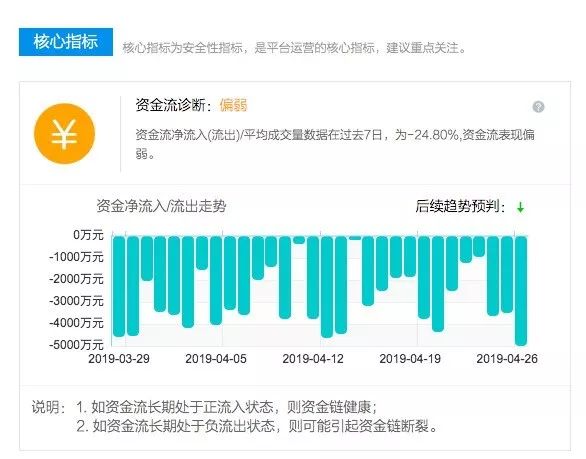
Task: Select the 核心指标 blue tab label
Action: (x=66, y=42)
